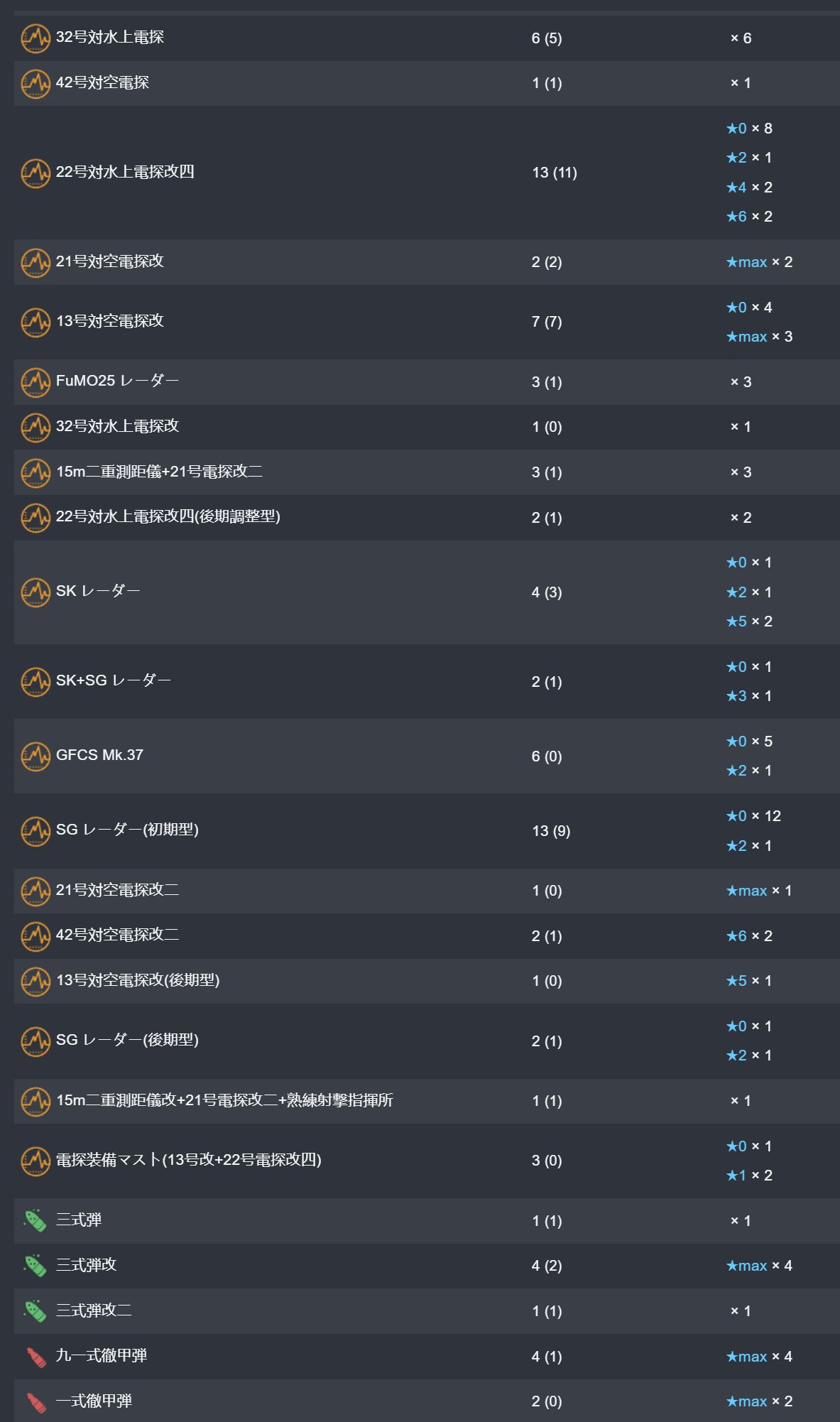The image size is (840, 1422).
Task: Click the red shell icon for 一式徹甲弾
Action: point(35,1401)
